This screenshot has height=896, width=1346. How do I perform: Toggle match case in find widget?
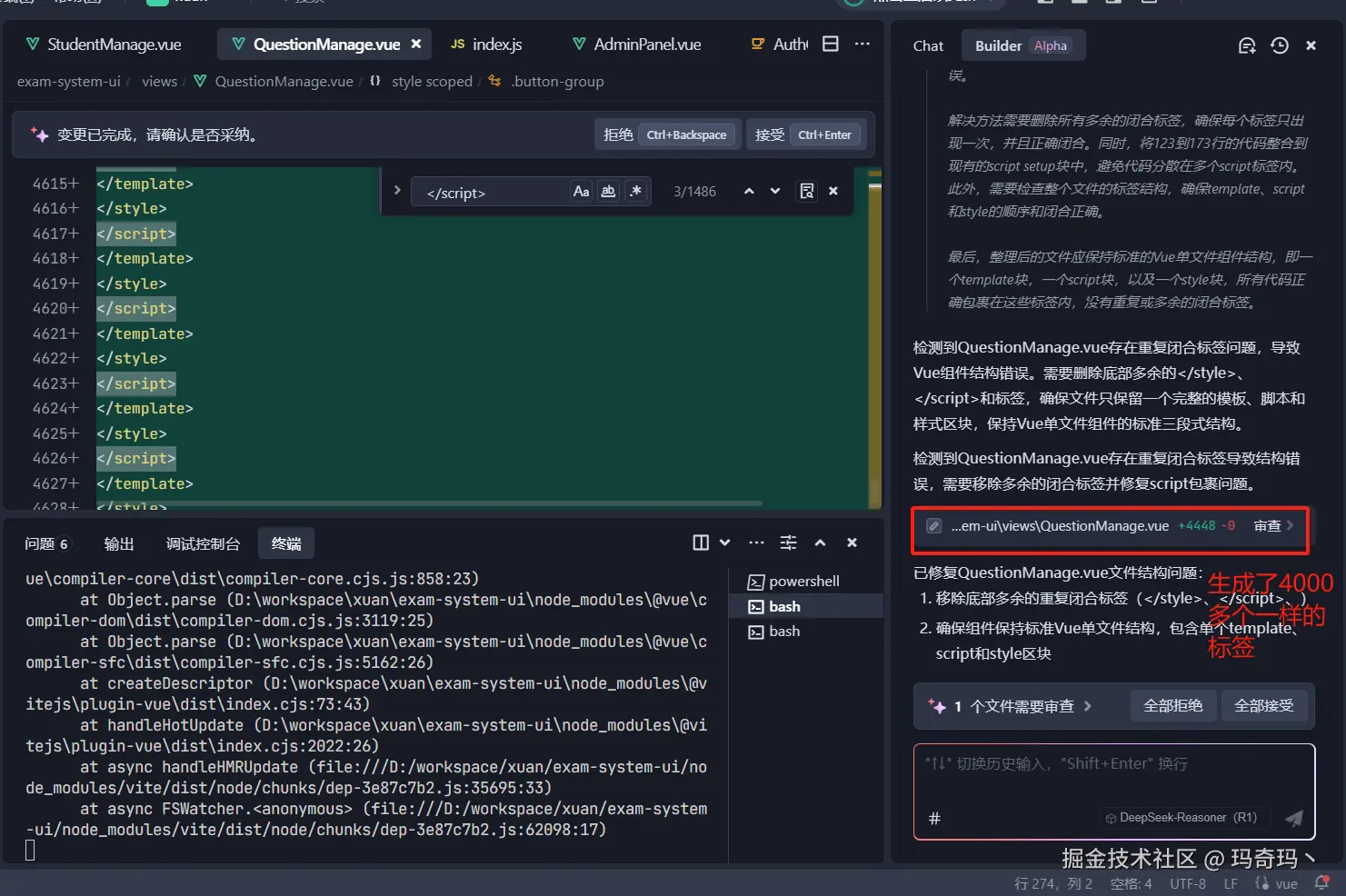coord(582,191)
